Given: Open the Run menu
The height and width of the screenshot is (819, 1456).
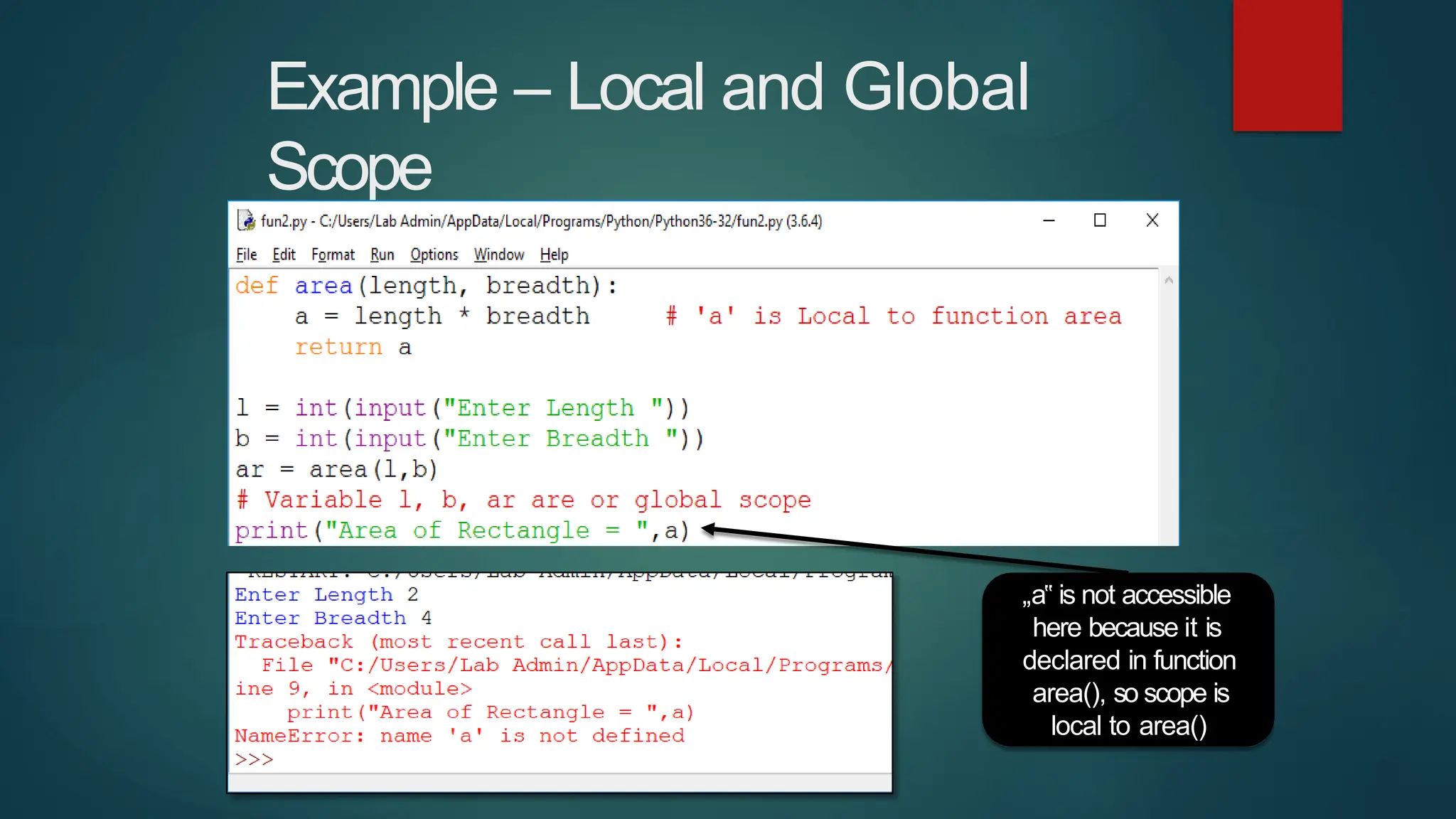Looking at the screenshot, I should (x=382, y=255).
